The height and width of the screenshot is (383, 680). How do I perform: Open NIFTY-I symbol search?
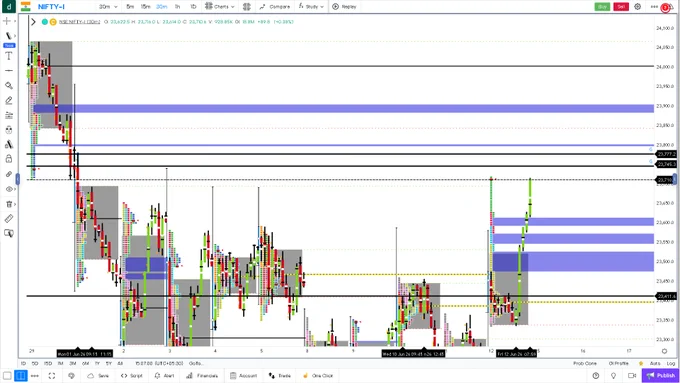click(x=51, y=7)
